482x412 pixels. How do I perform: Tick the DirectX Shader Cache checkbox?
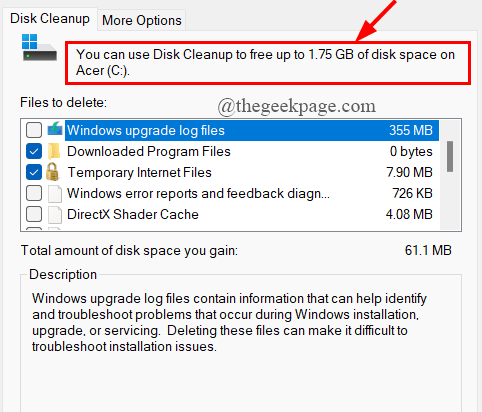(34, 214)
